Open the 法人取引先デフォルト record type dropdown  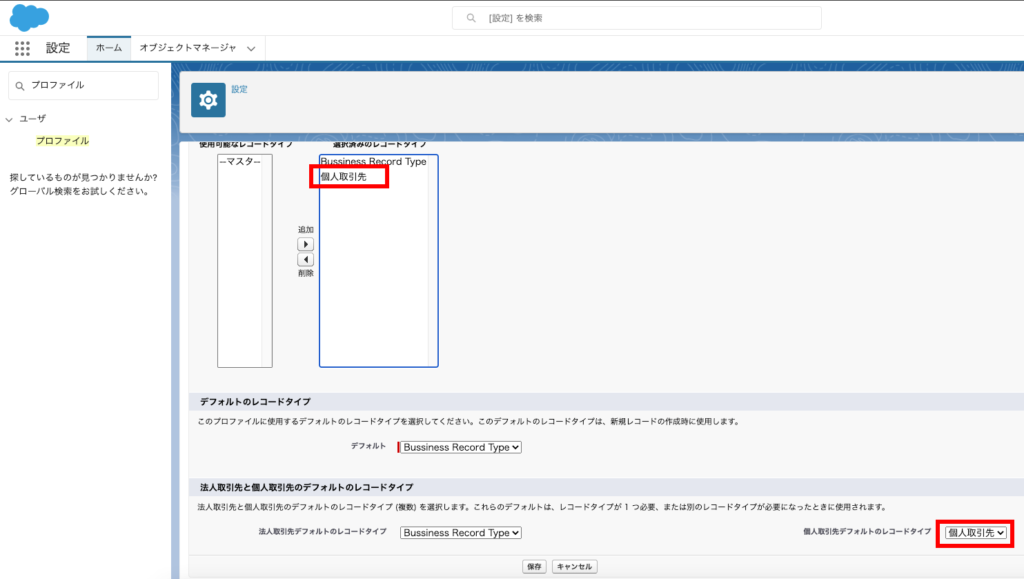point(460,533)
